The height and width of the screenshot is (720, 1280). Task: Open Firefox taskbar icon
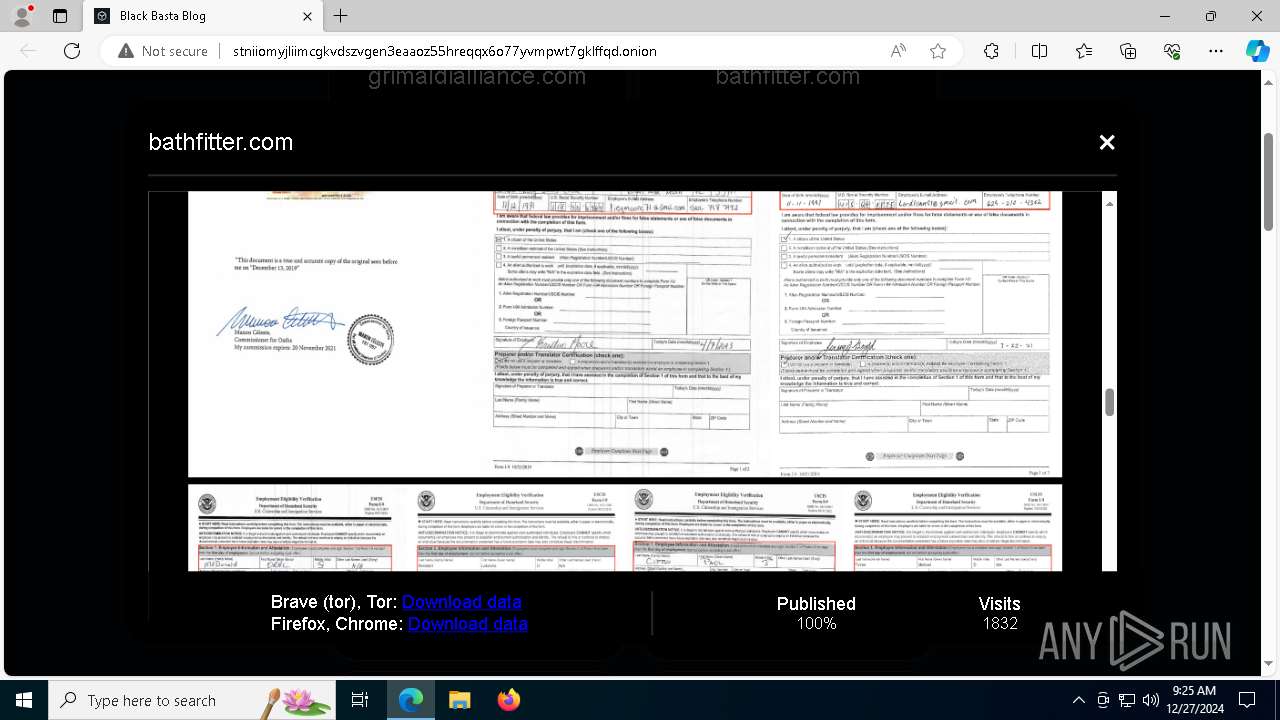tap(509, 700)
